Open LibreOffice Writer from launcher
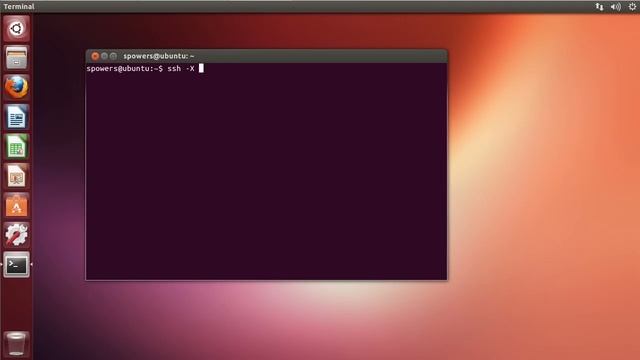This screenshot has height=360, width=640. [x=16, y=117]
